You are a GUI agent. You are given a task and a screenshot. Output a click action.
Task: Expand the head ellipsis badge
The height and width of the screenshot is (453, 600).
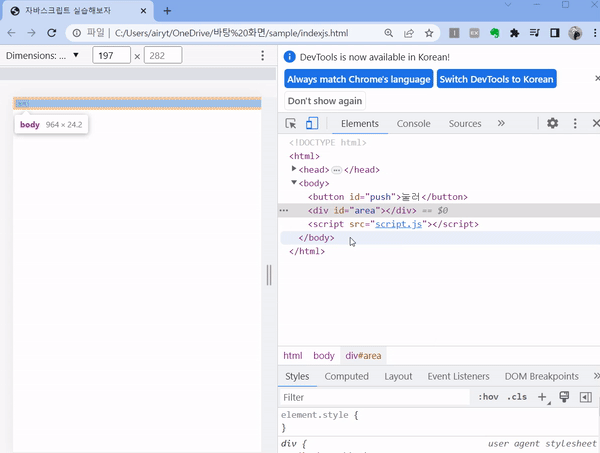(336, 170)
